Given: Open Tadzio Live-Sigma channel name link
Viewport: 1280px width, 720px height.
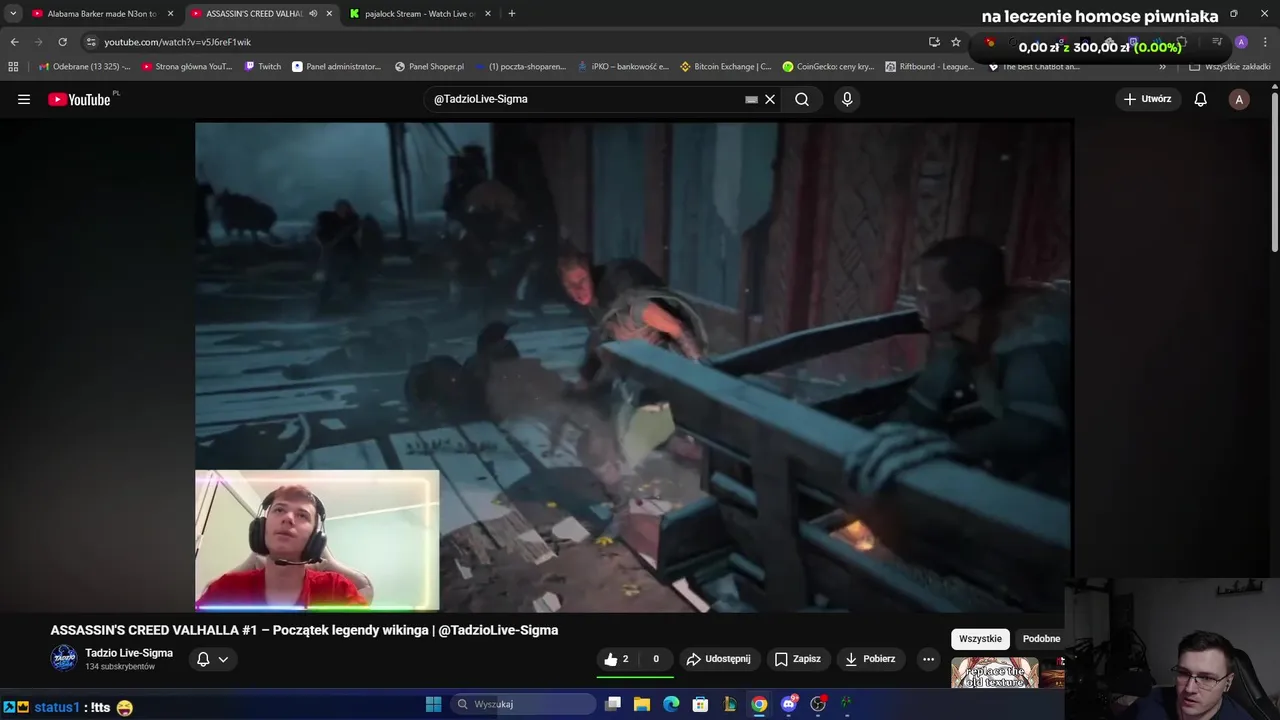Looking at the screenshot, I should pyautogui.click(x=129, y=653).
